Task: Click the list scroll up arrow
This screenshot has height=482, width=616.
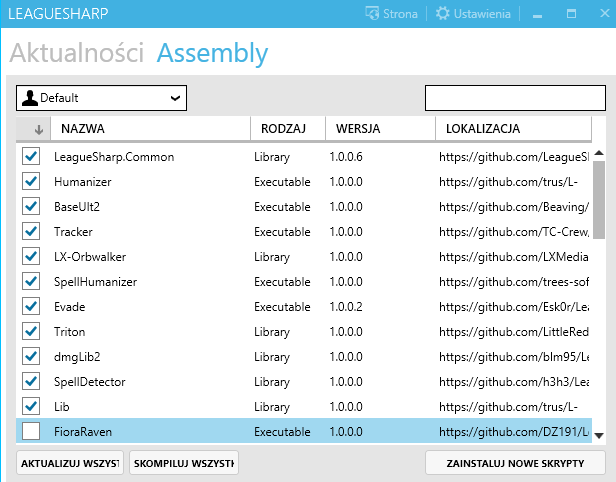Action: pos(599,153)
